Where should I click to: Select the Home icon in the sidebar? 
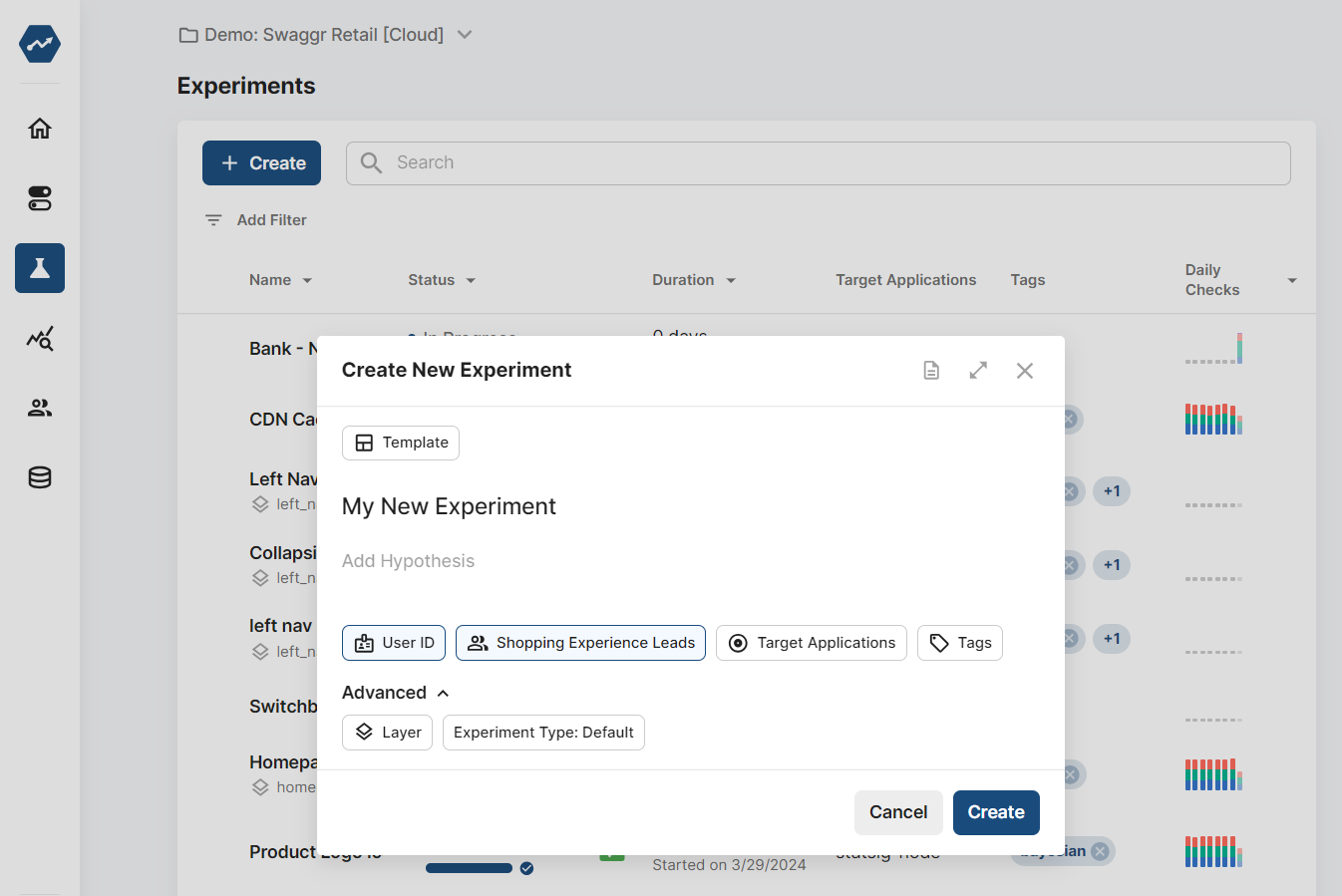pos(39,128)
